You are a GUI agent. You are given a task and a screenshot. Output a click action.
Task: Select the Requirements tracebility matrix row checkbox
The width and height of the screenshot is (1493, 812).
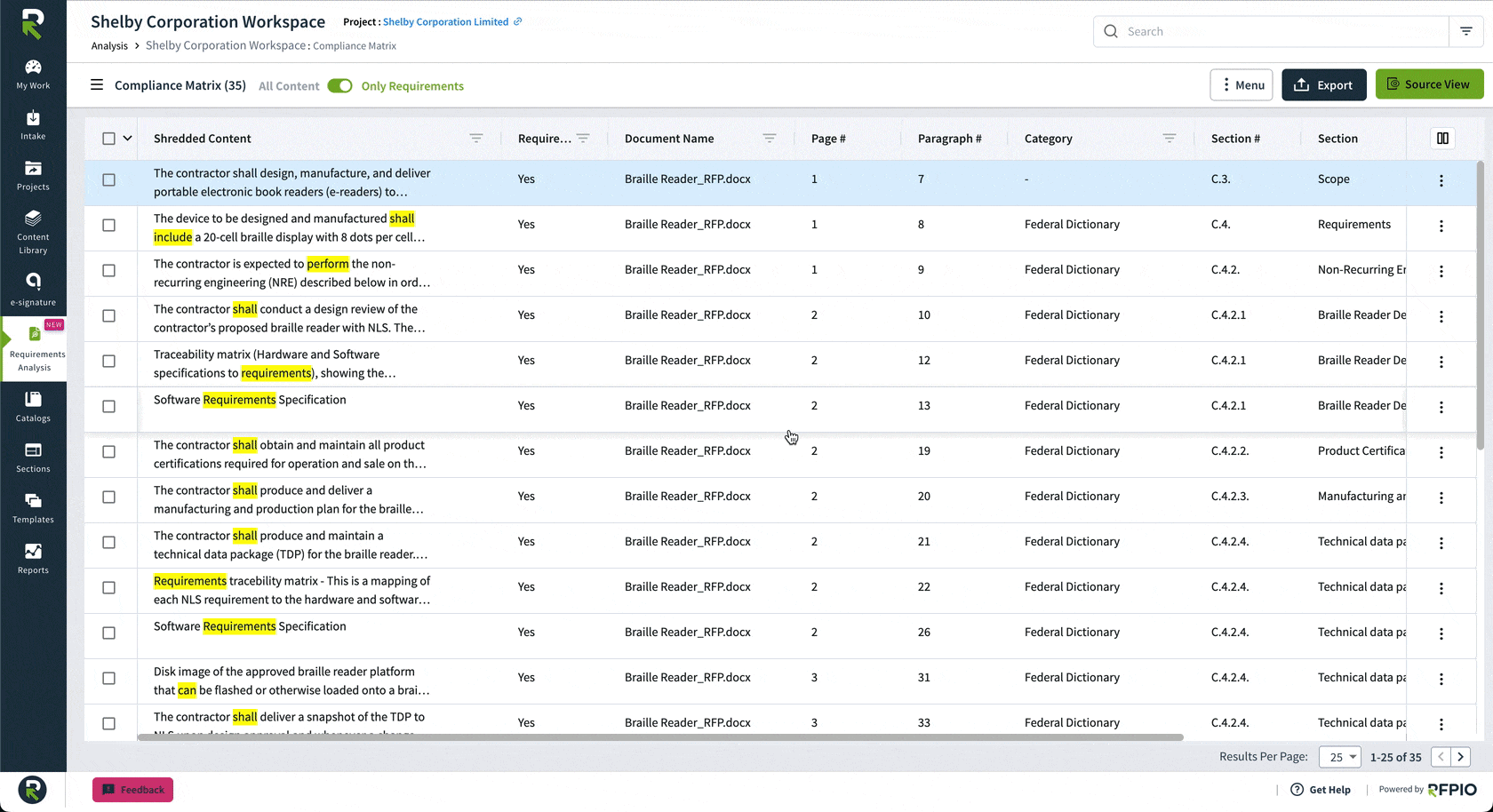tap(108, 587)
